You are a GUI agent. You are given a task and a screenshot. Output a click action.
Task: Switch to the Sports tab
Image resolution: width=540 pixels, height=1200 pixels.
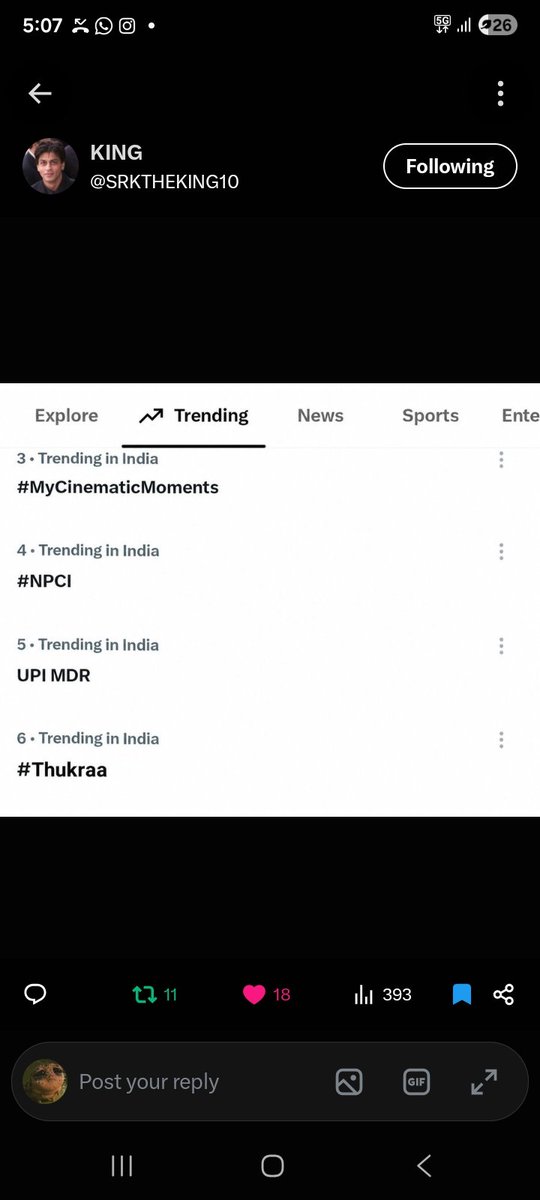coord(430,415)
